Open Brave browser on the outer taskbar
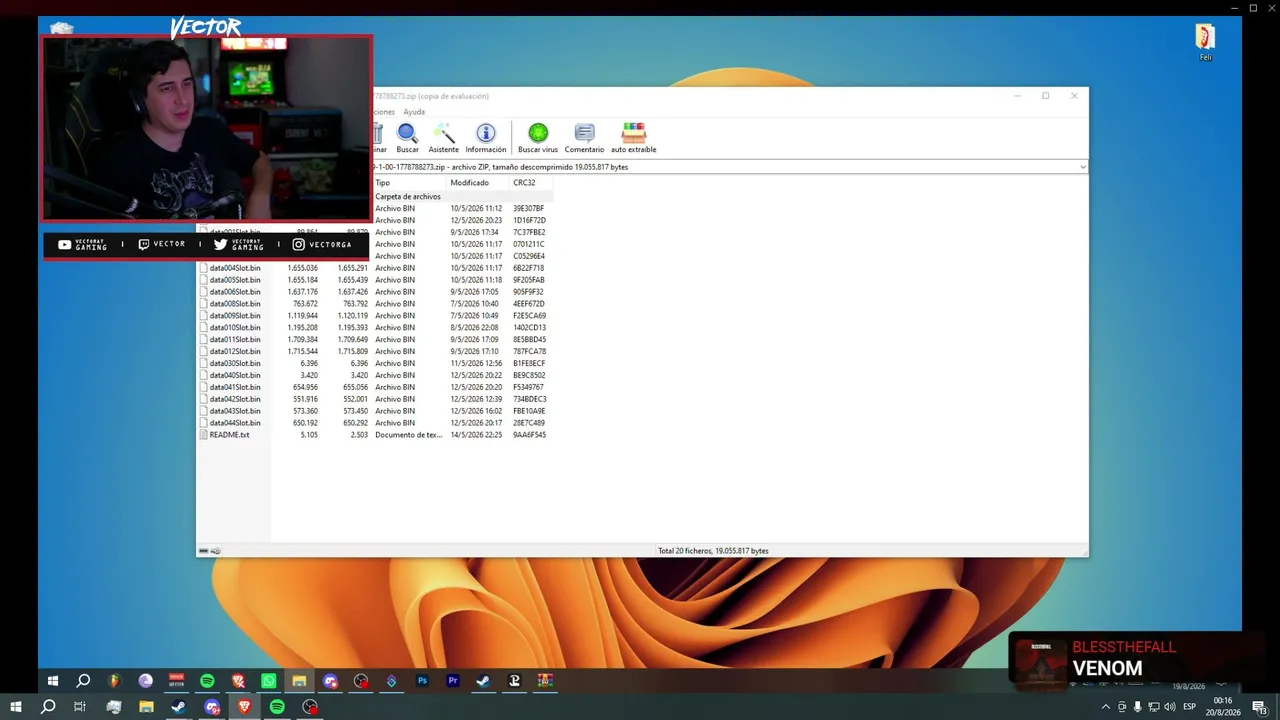Screen dimensions: 1280x720 tap(244, 707)
